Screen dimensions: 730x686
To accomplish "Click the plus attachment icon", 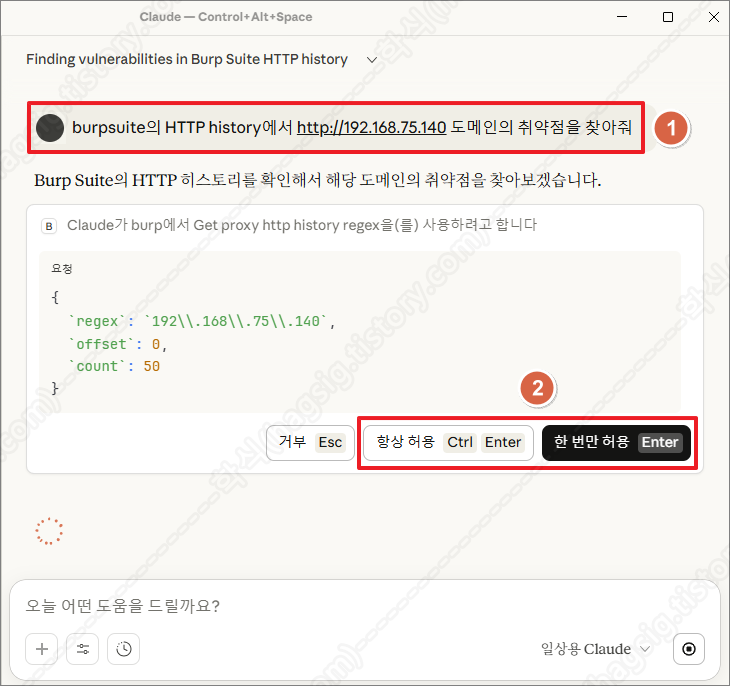I will tap(42, 649).
